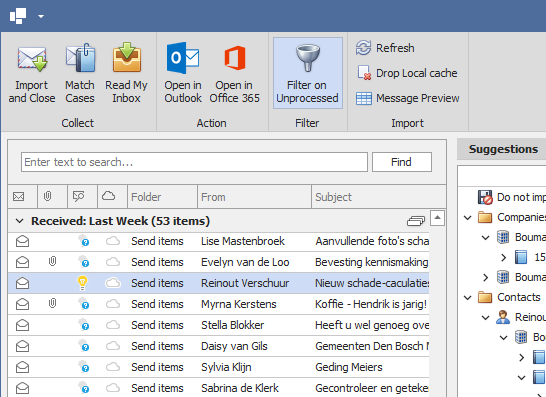Toggle Message Preview pane

[x=407, y=98]
